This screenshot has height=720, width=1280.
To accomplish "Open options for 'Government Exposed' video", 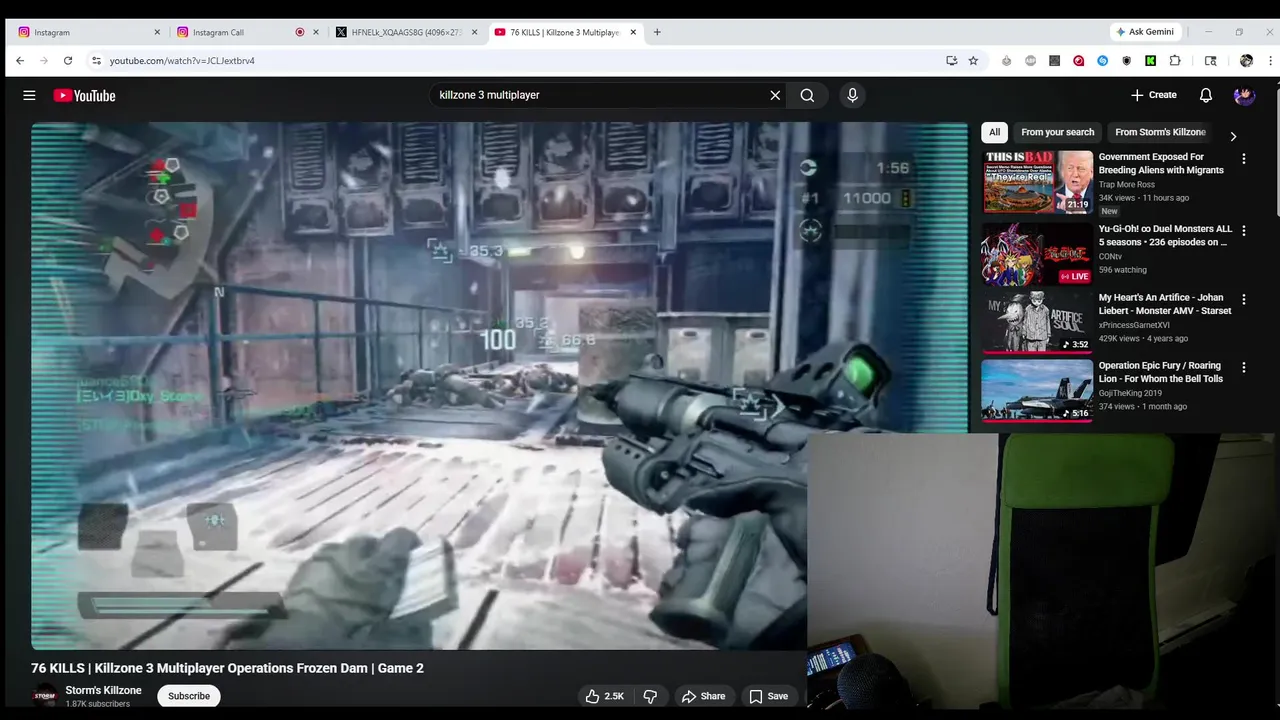I will (x=1244, y=159).
